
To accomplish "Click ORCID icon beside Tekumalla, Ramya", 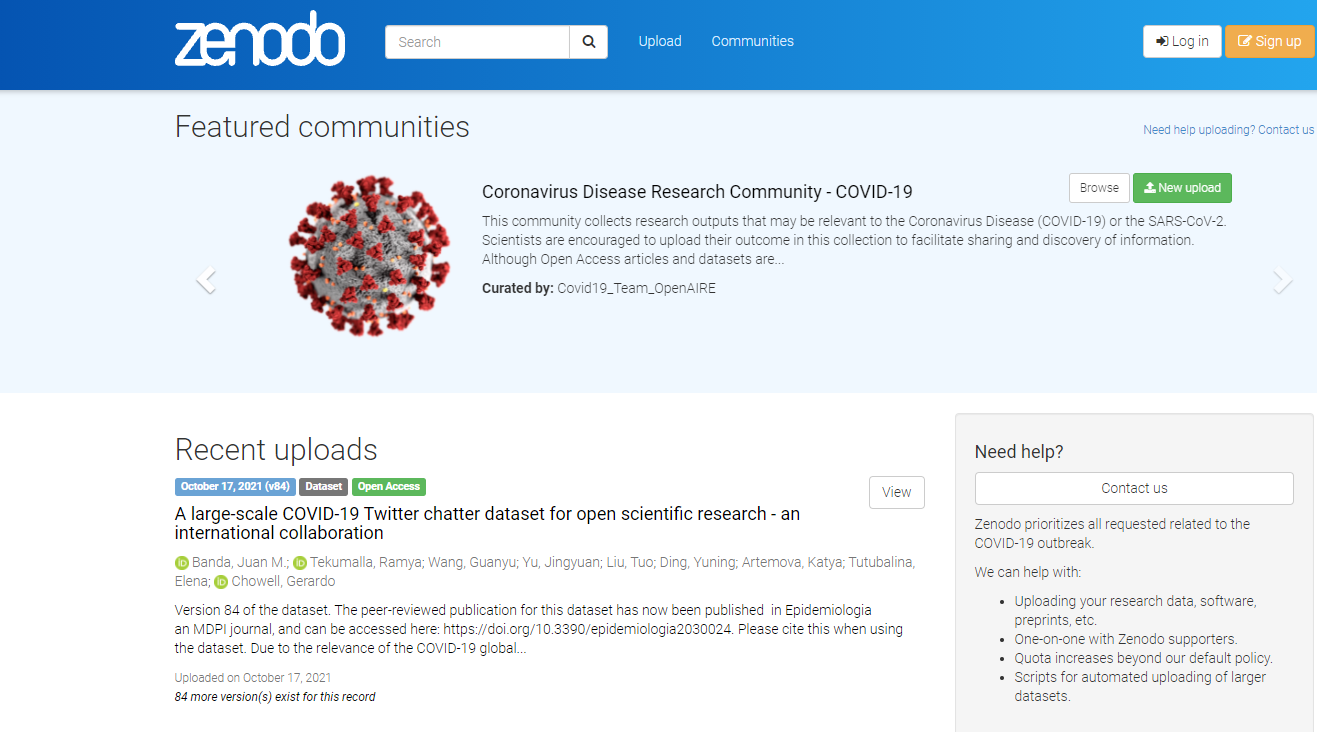I will click(x=300, y=563).
